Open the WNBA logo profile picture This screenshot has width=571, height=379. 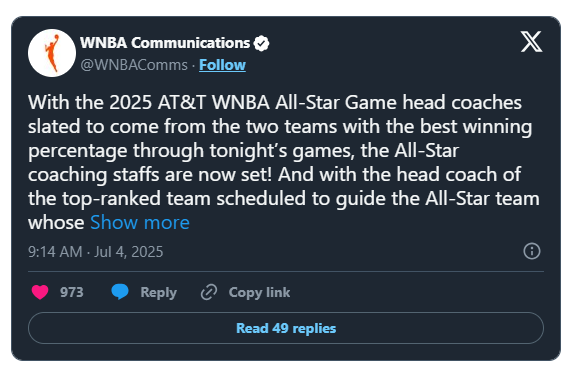[x=52, y=53]
